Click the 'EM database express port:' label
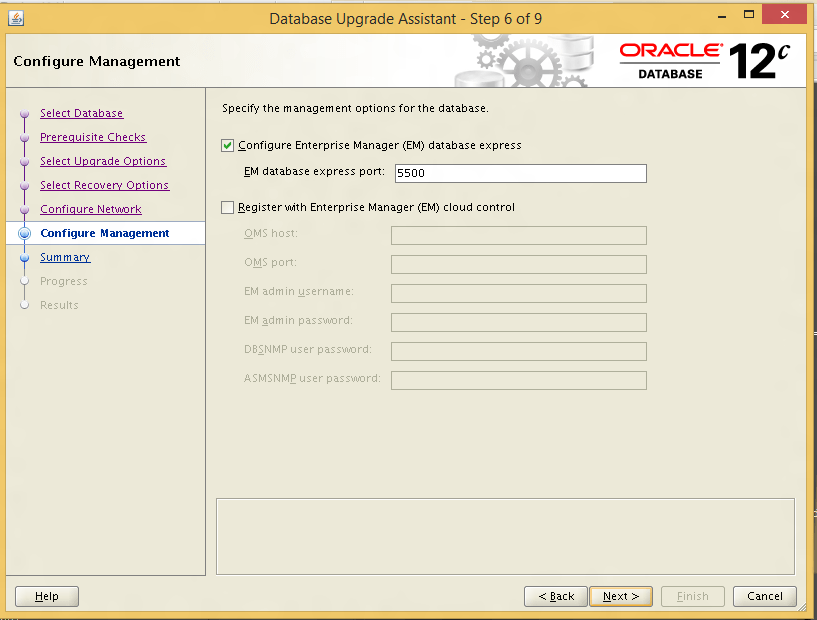Image resolution: width=817 pixels, height=620 pixels. coord(314,171)
